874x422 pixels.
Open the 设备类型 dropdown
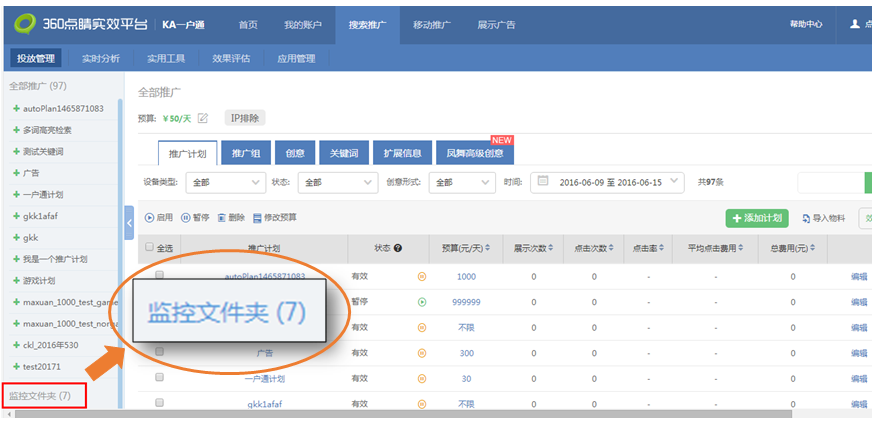[x=224, y=183]
